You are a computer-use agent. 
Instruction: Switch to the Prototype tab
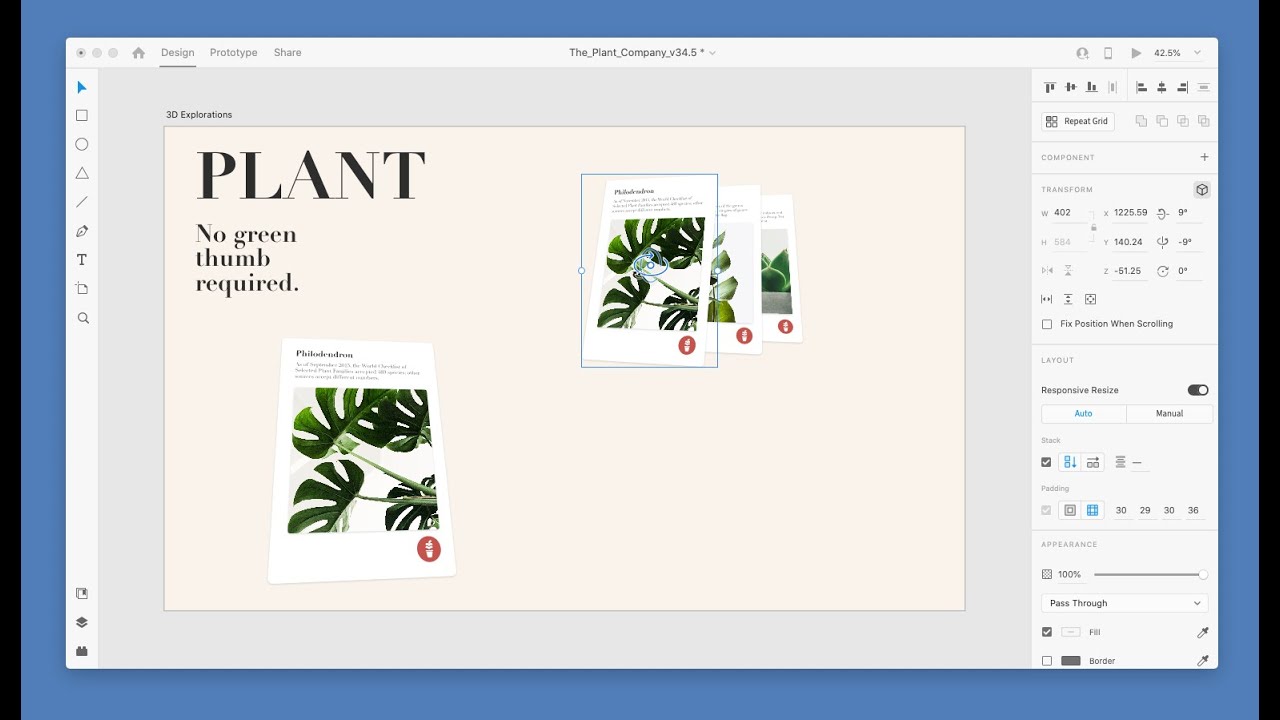[233, 53]
